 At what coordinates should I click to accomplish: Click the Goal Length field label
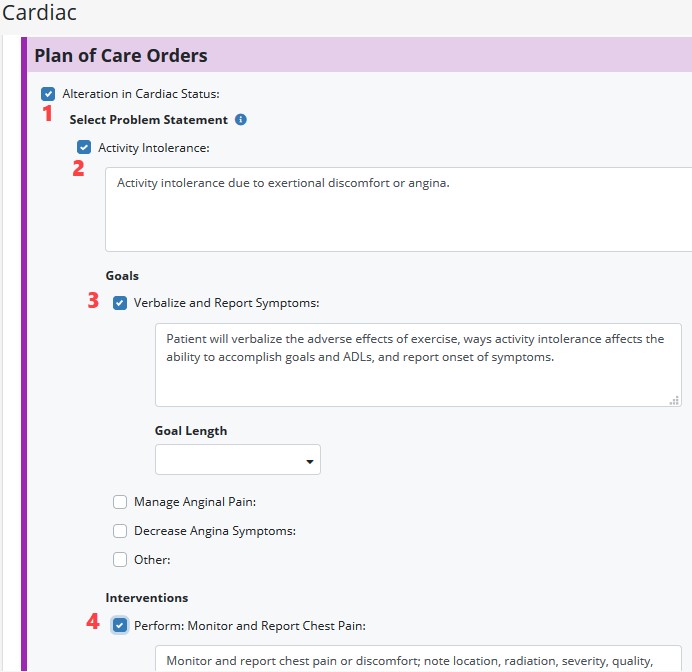coord(191,431)
